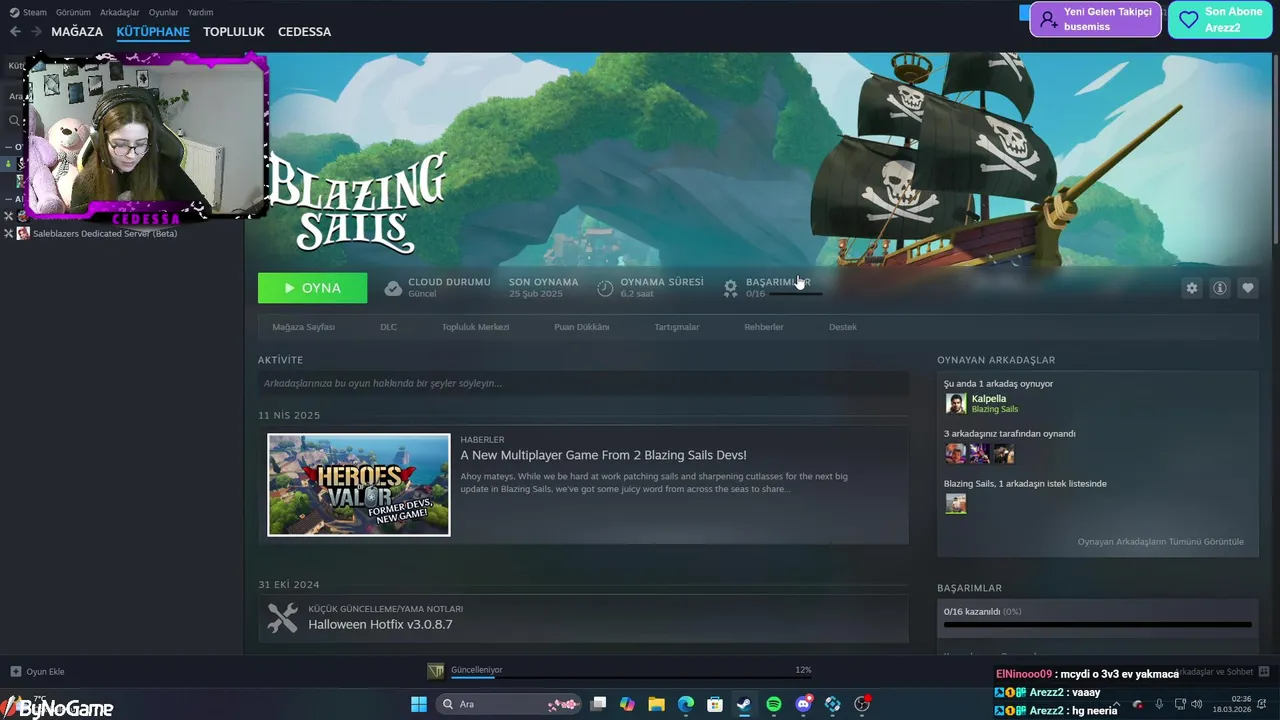1280x720 pixels.
Task: Click Kalpella friend name
Action: 989,398
